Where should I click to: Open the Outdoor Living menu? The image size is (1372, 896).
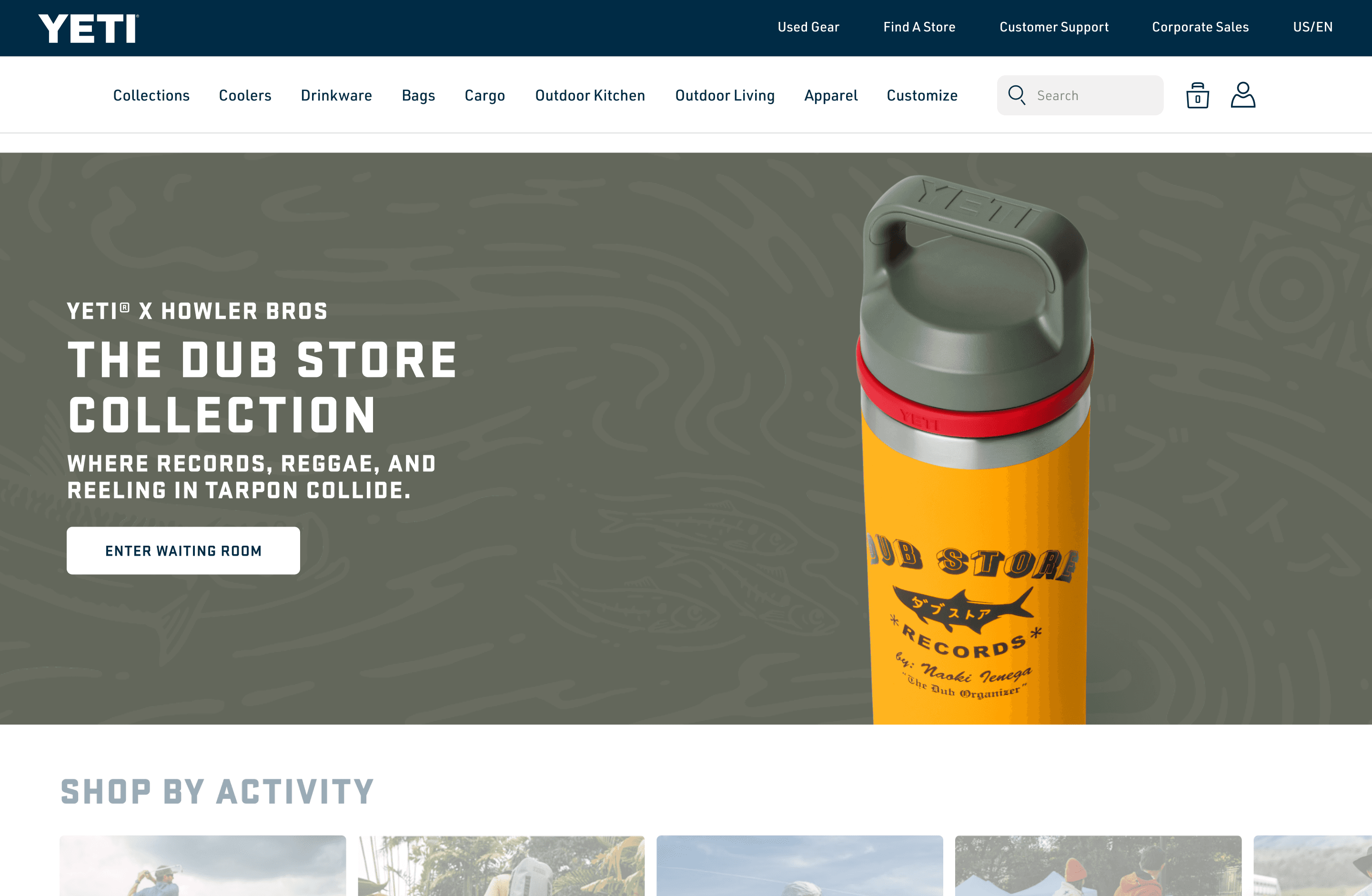tap(725, 96)
